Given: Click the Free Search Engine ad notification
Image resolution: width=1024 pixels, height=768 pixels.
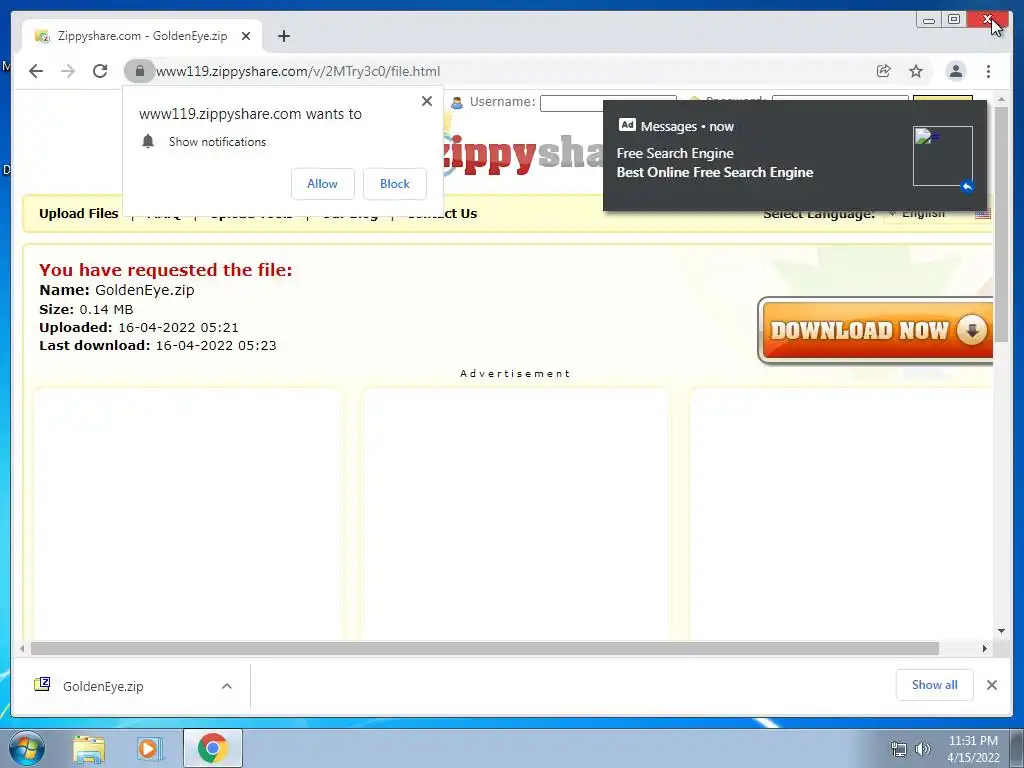Looking at the screenshot, I should pos(795,155).
